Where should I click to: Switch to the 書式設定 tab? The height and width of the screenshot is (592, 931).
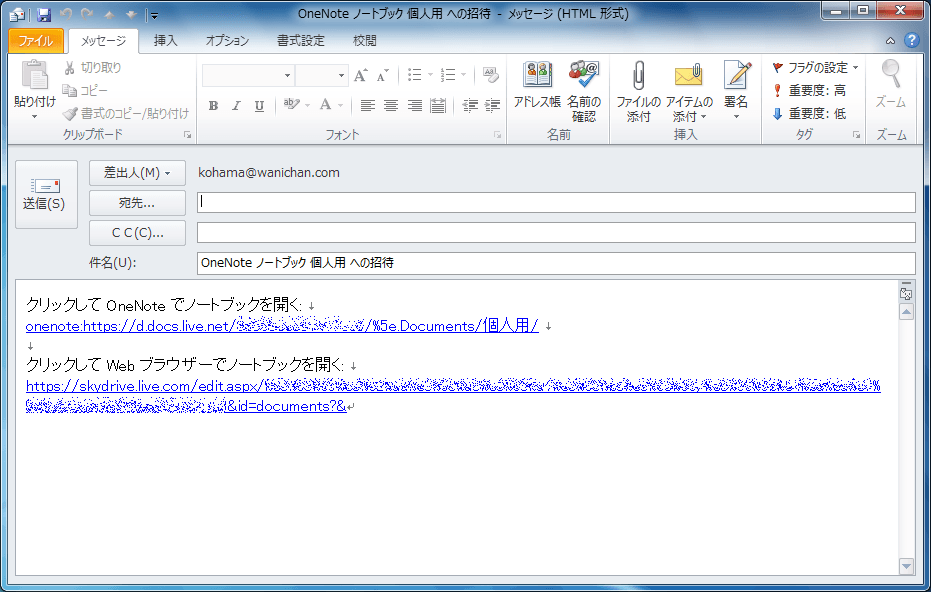[x=301, y=40]
